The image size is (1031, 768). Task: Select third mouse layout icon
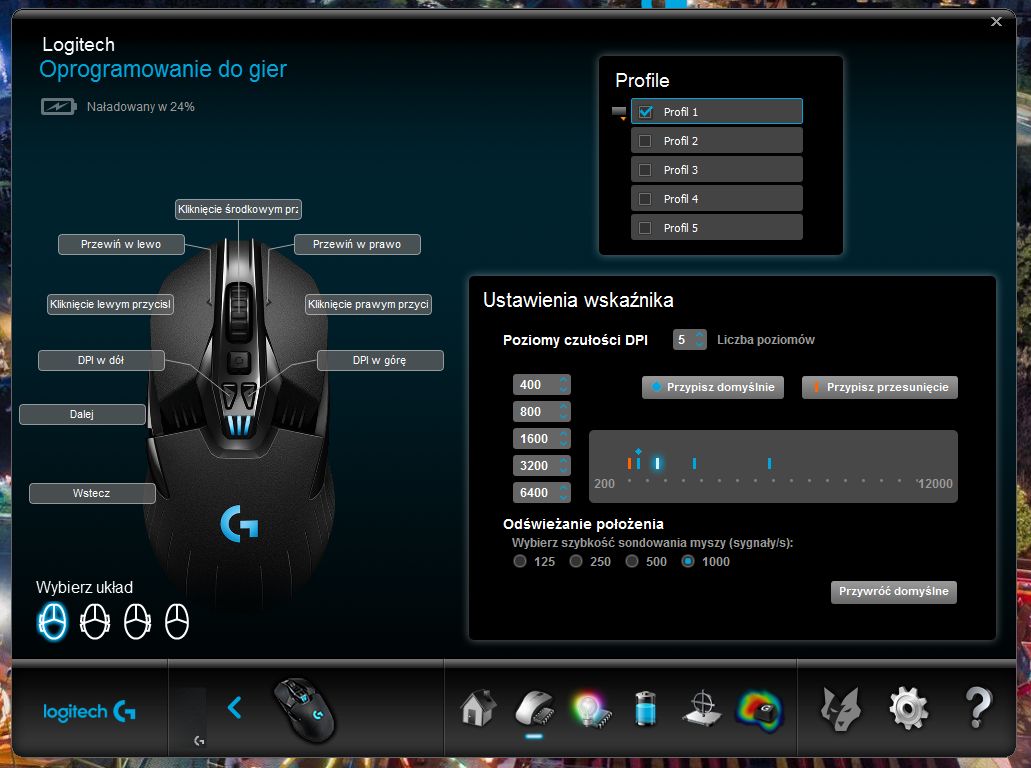point(137,621)
